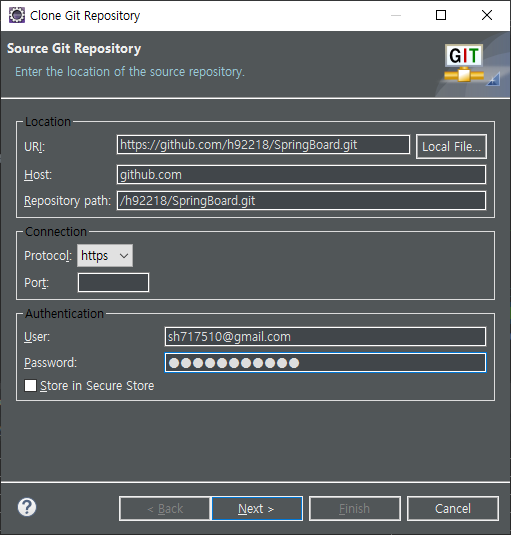511x535 pixels.
Task: Click the Local File... button
Action: [451, 146]
